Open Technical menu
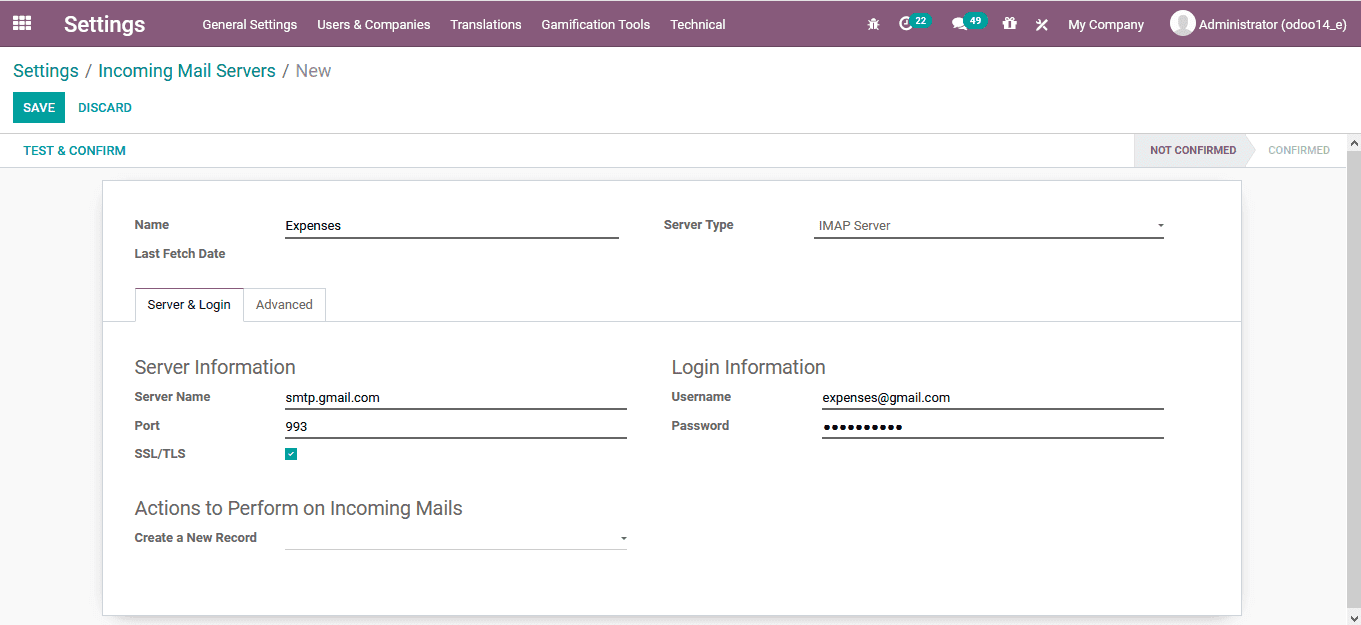 pos(698,24)
